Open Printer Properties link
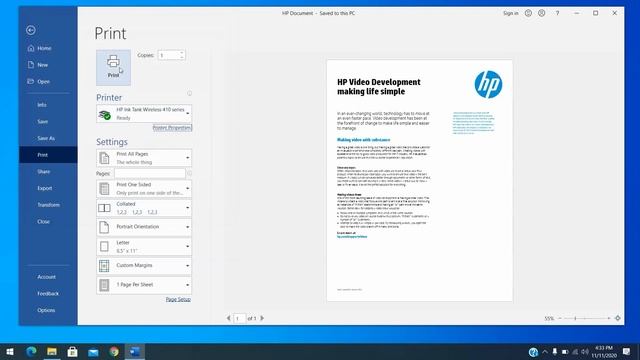Screen dimensions: 640x360 tap(172, 128)
